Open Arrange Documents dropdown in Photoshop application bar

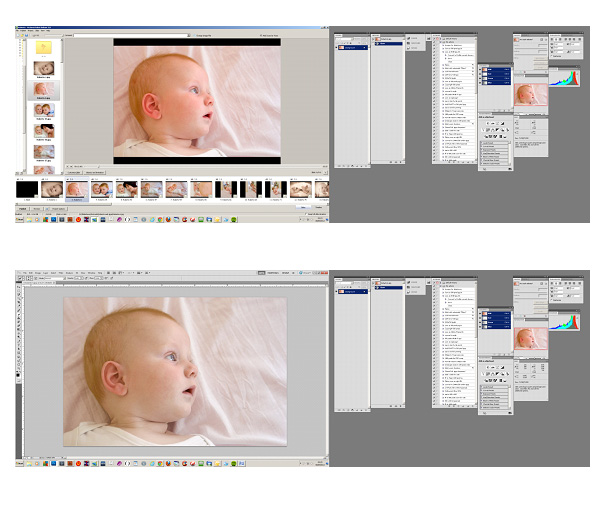point(138,273)
